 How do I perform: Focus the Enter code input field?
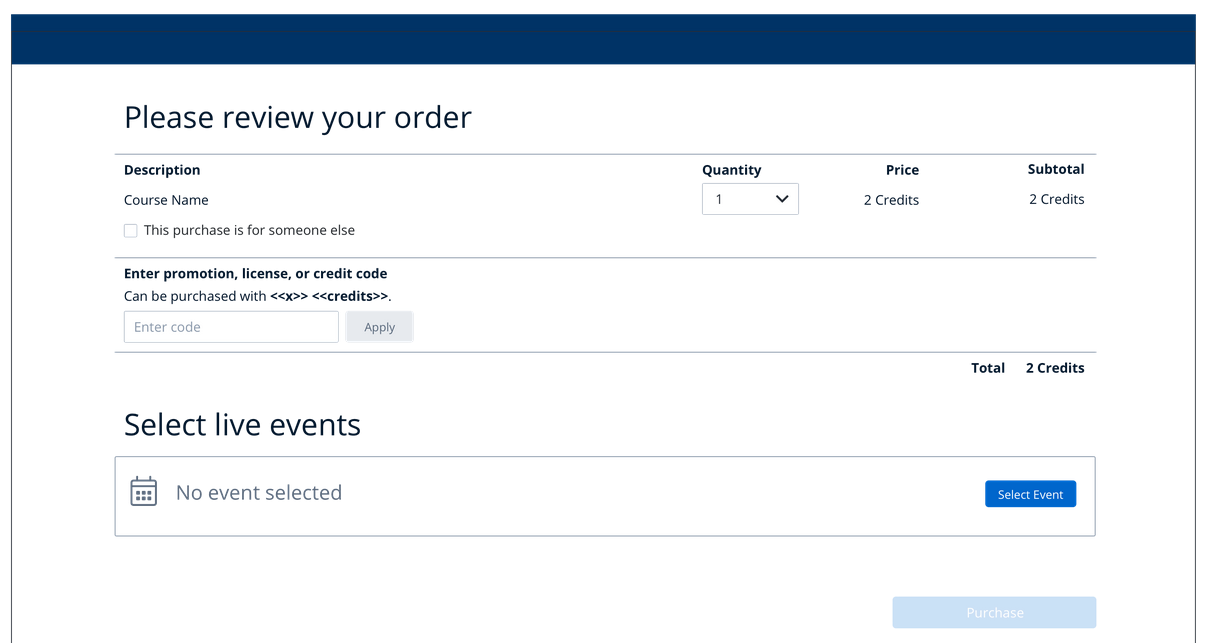pos(231,327)
